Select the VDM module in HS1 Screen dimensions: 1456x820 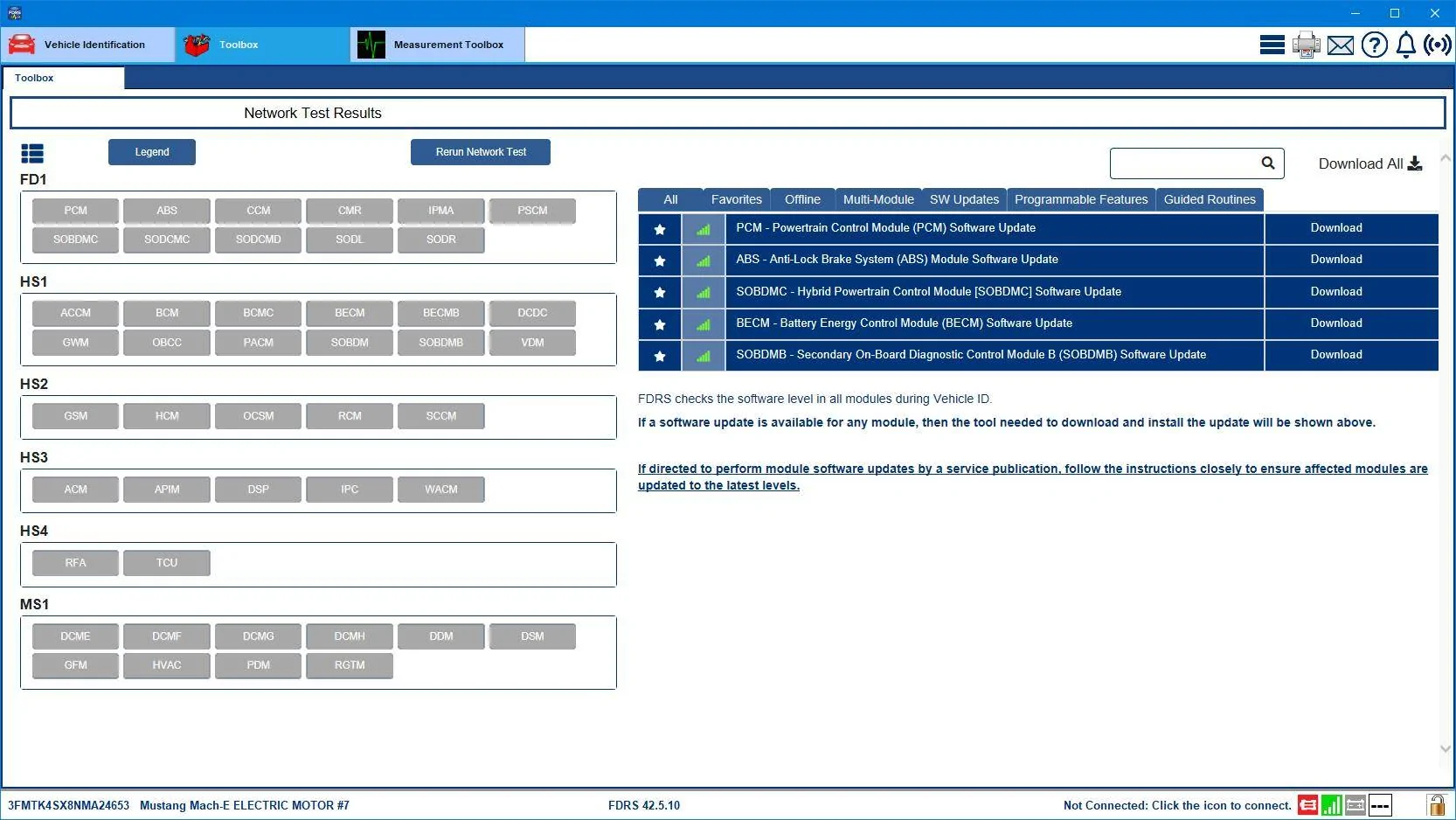point(532,343)
